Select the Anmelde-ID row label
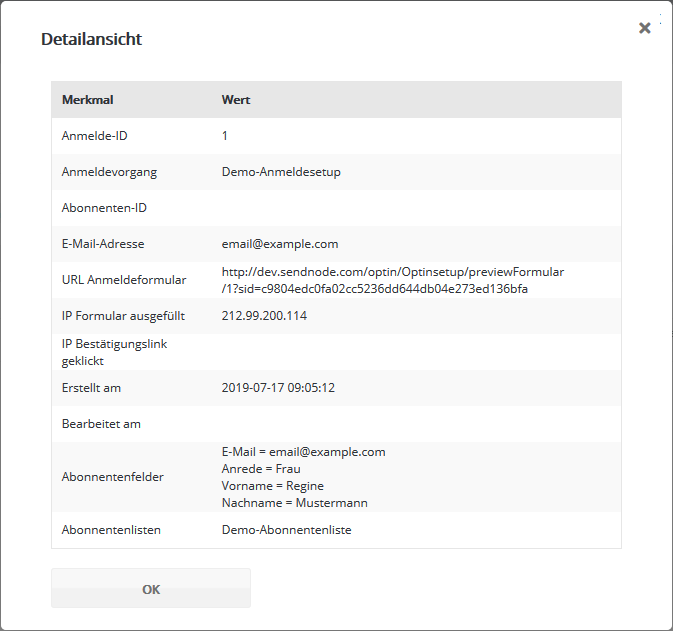 [x=94, y=136]
